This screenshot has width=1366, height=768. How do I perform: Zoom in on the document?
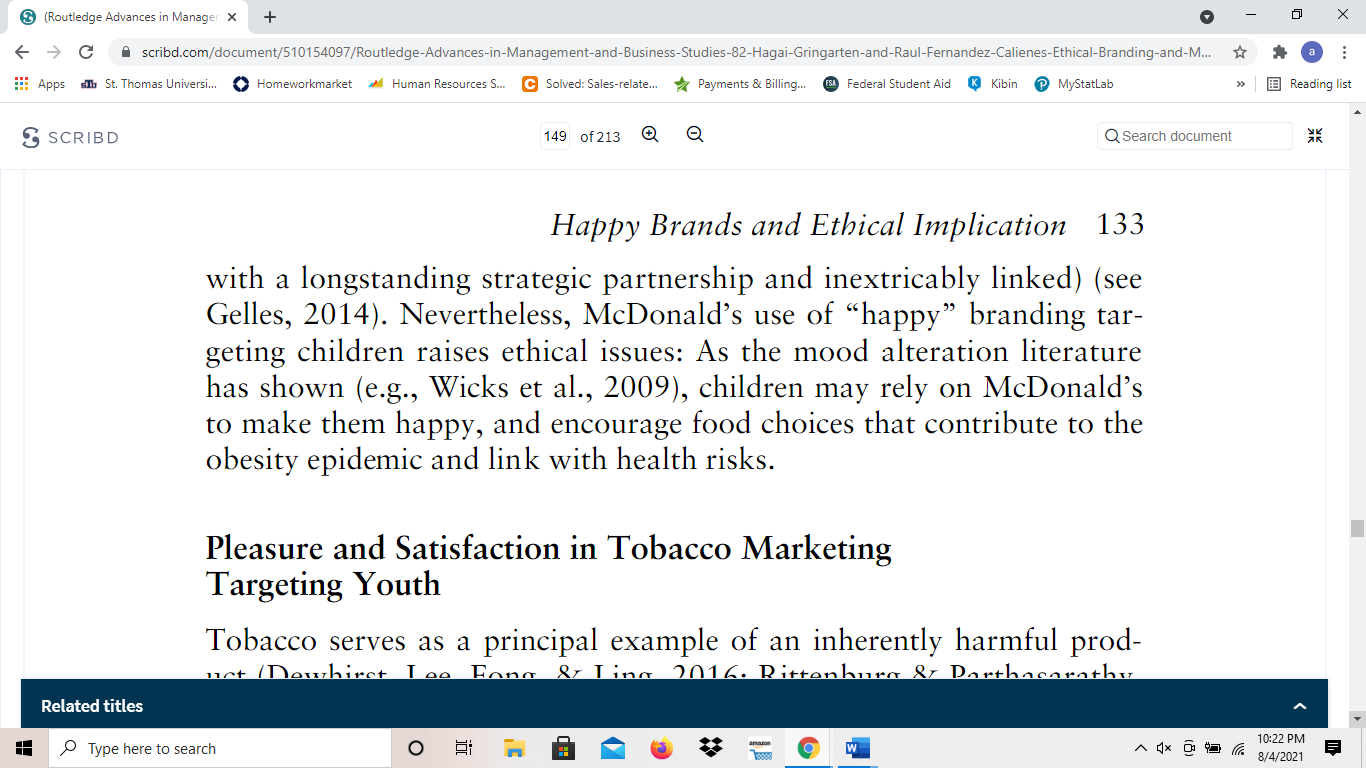coord(650,135)
